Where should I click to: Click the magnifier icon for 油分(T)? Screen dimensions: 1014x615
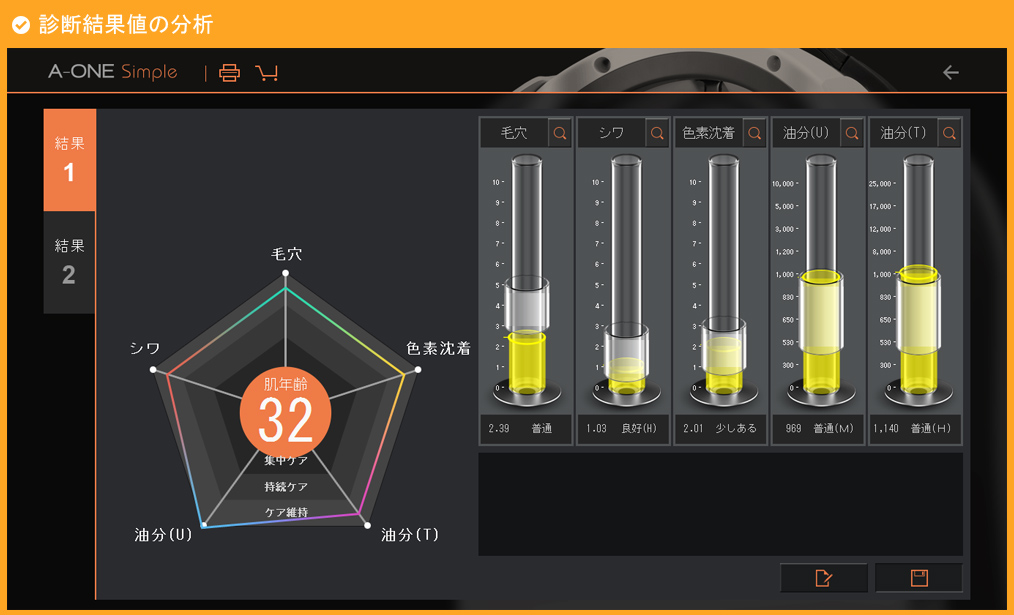pyautogui.click(x=948, y=132)
